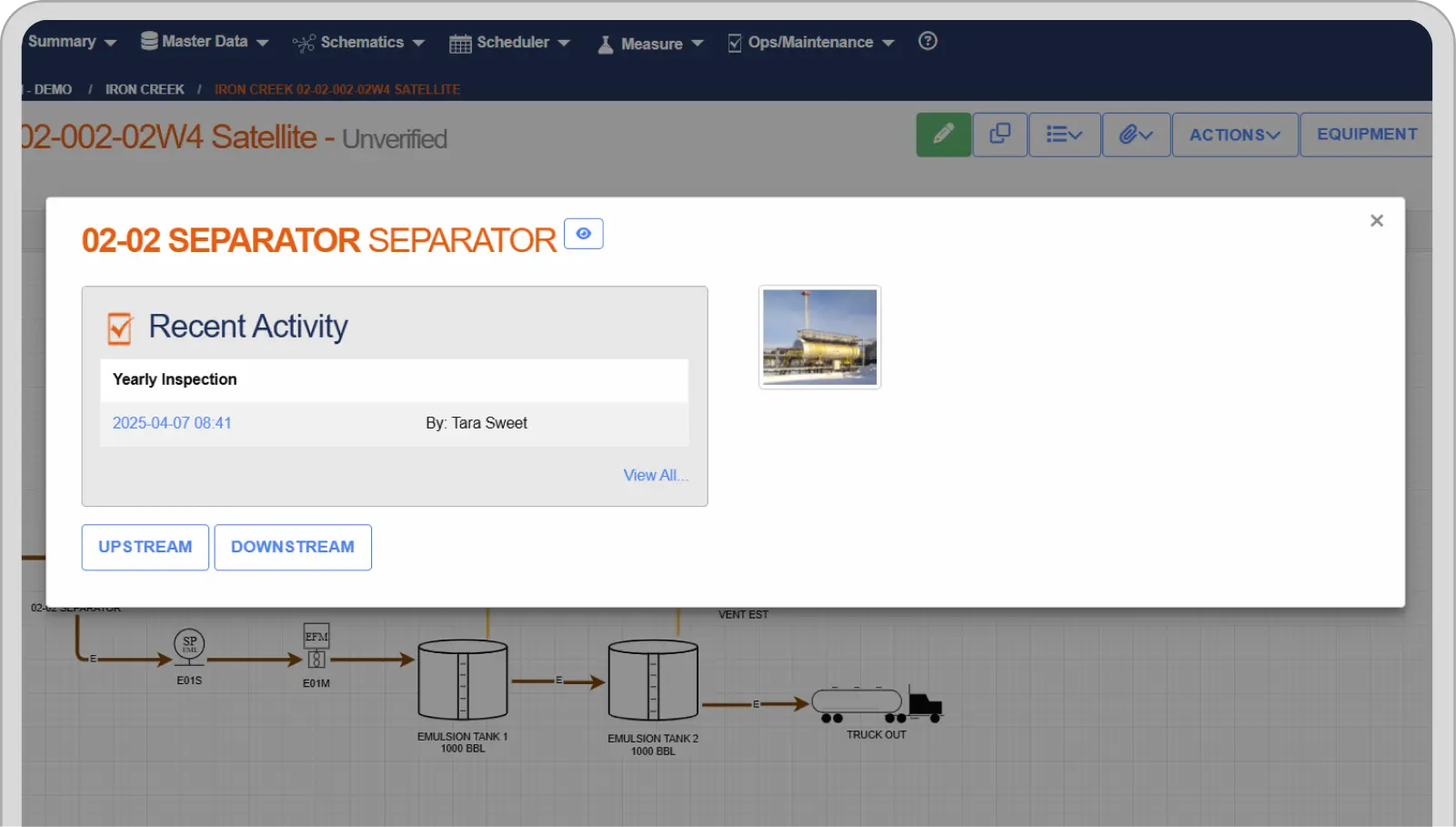Screen dimensions: 1456x827
Task: Open the Schematics menu
Action: 358,42
